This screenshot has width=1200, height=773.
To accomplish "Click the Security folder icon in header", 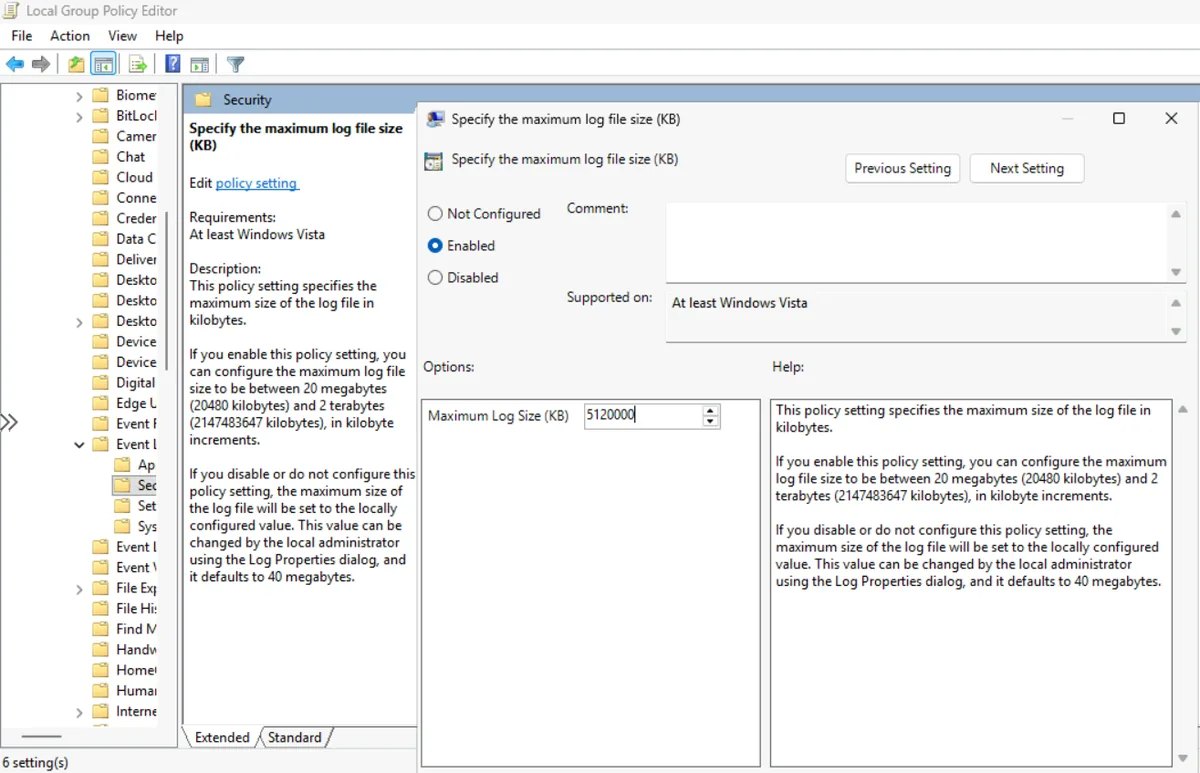I will (x=203, y=100).
